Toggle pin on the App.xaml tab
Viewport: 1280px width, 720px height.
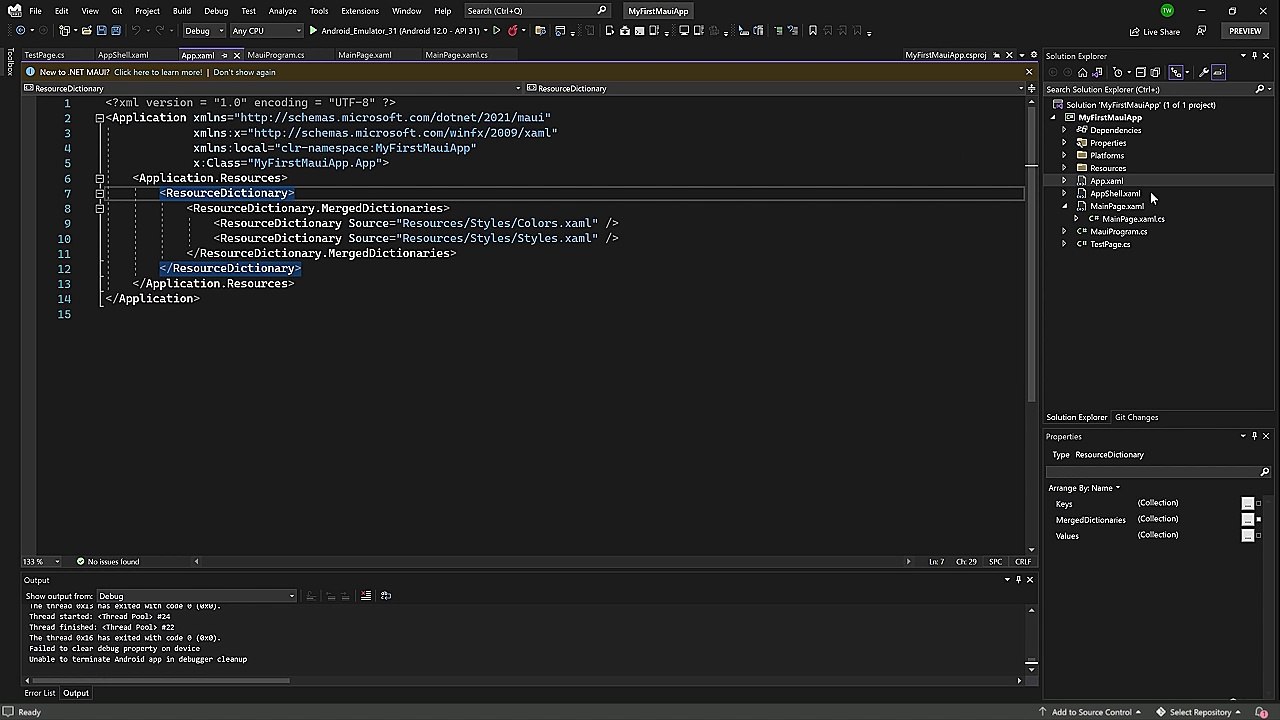(223, 55)
